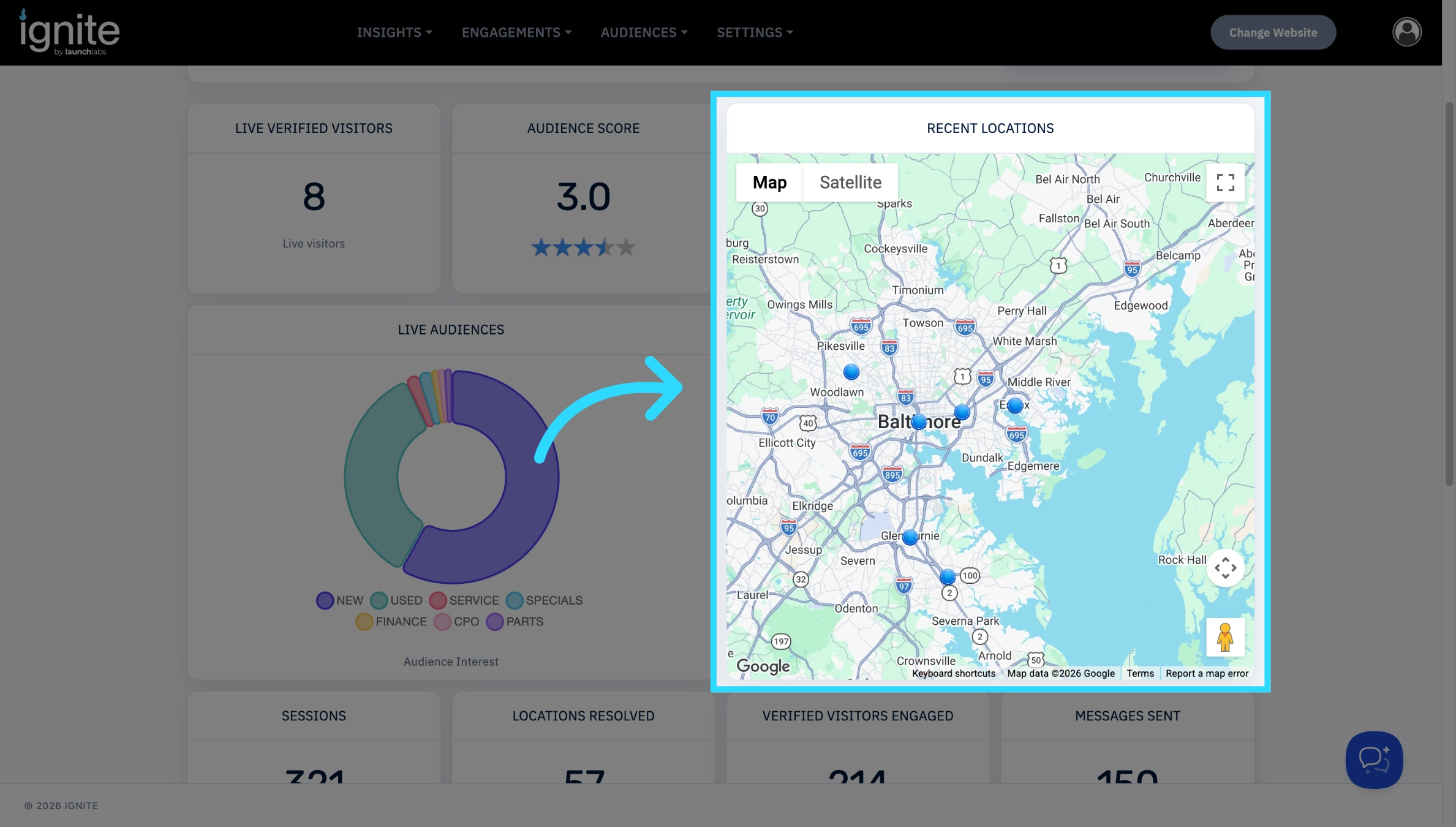Toggle the USED legend item
Screen dimensions: 1456x827
(396, 600)
